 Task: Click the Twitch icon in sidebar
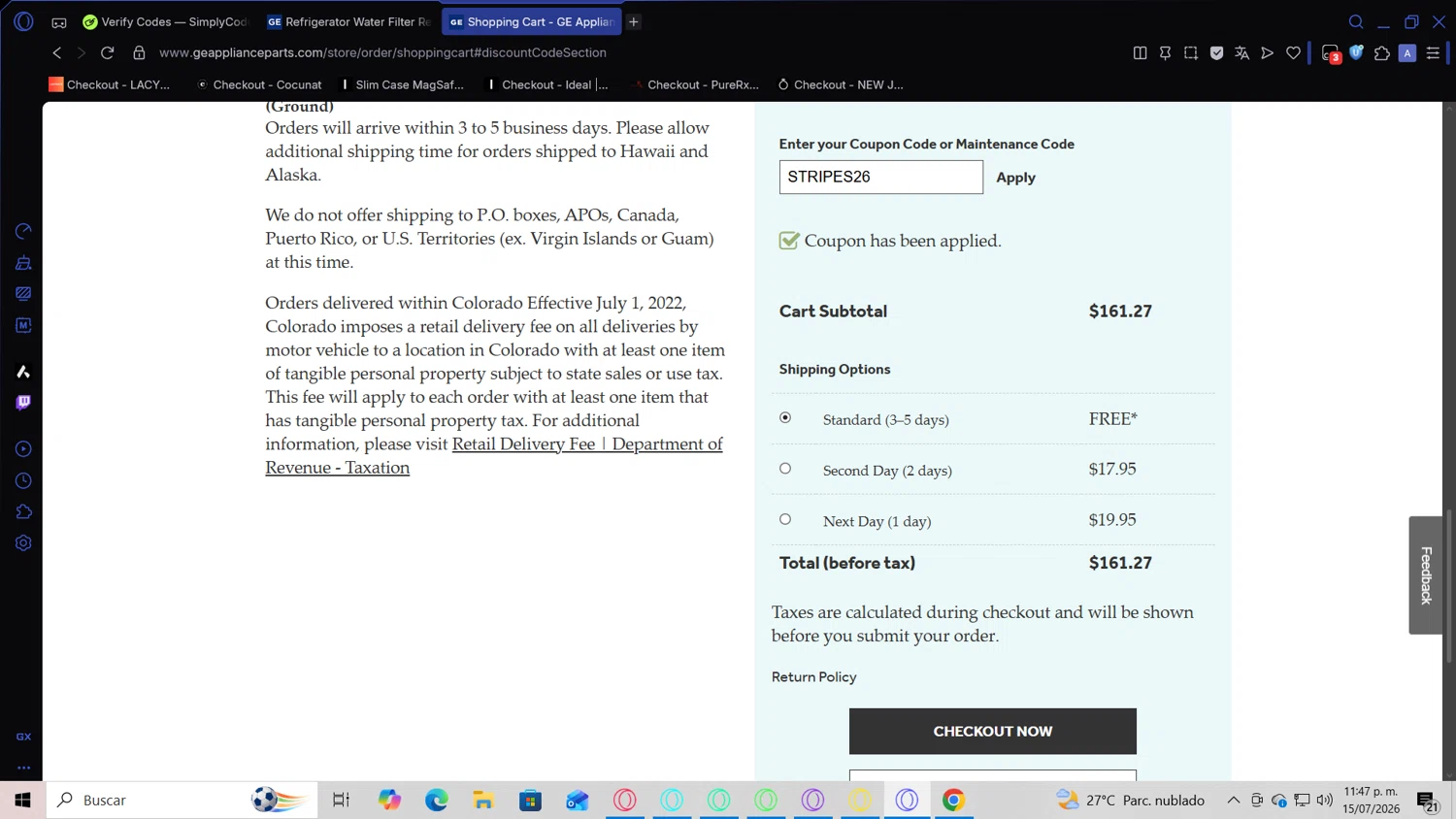(23, 403)
